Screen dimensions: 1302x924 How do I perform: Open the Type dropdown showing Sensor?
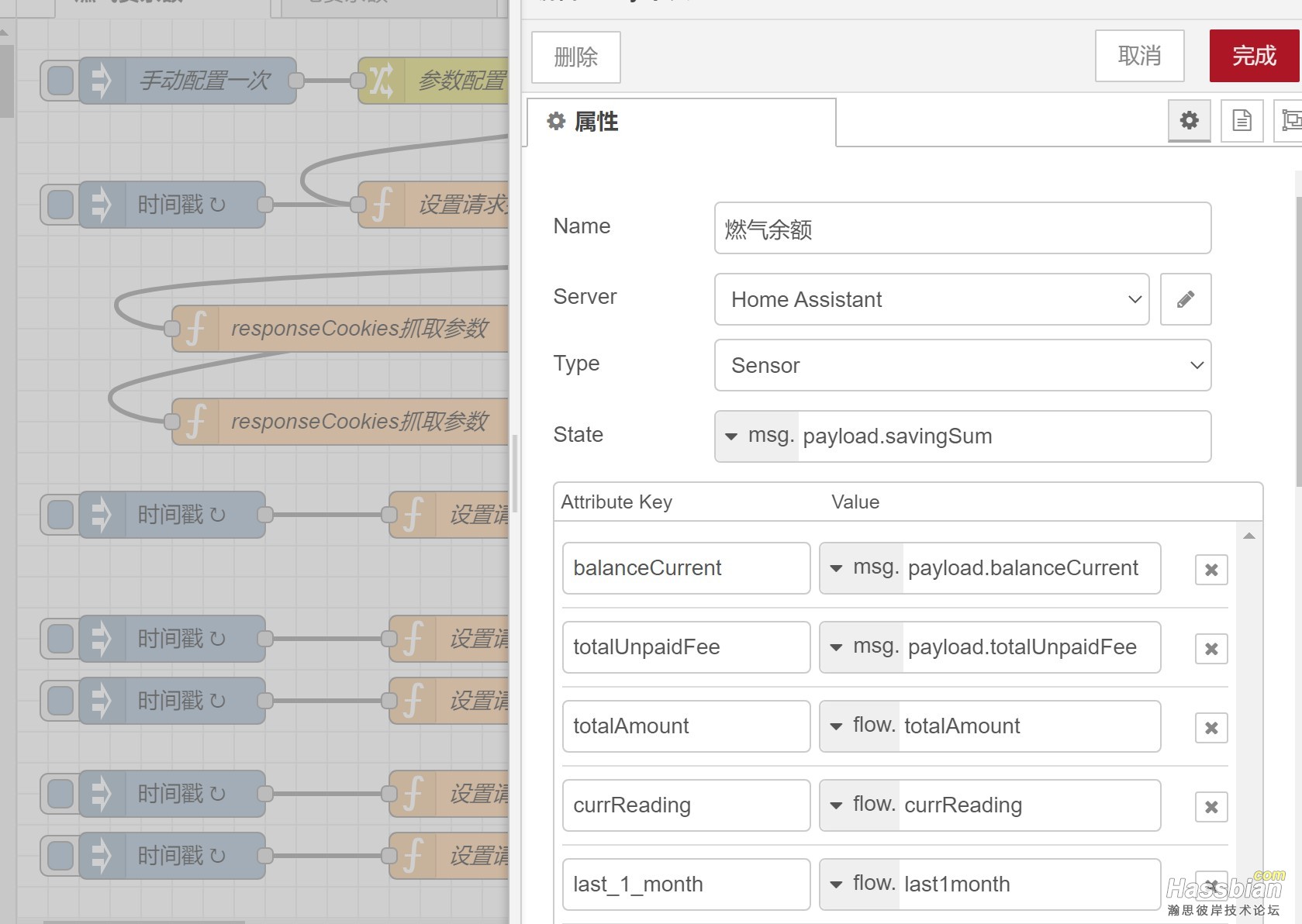962,365
